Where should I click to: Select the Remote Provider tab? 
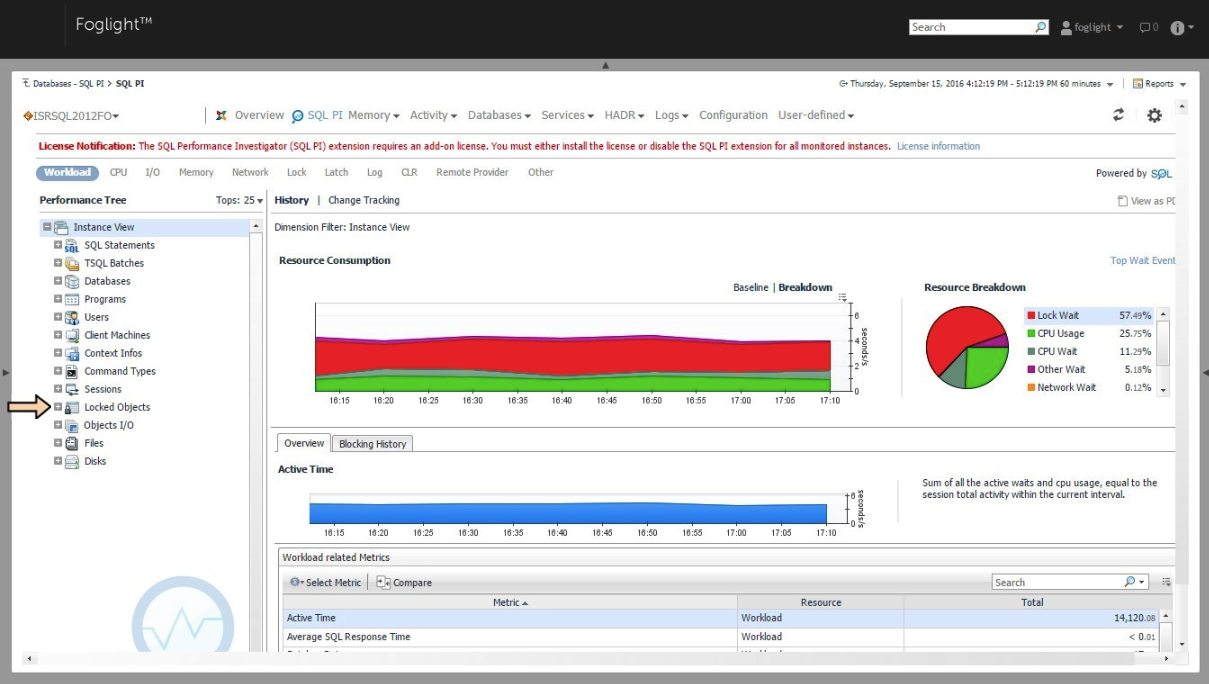coord(472,172)
